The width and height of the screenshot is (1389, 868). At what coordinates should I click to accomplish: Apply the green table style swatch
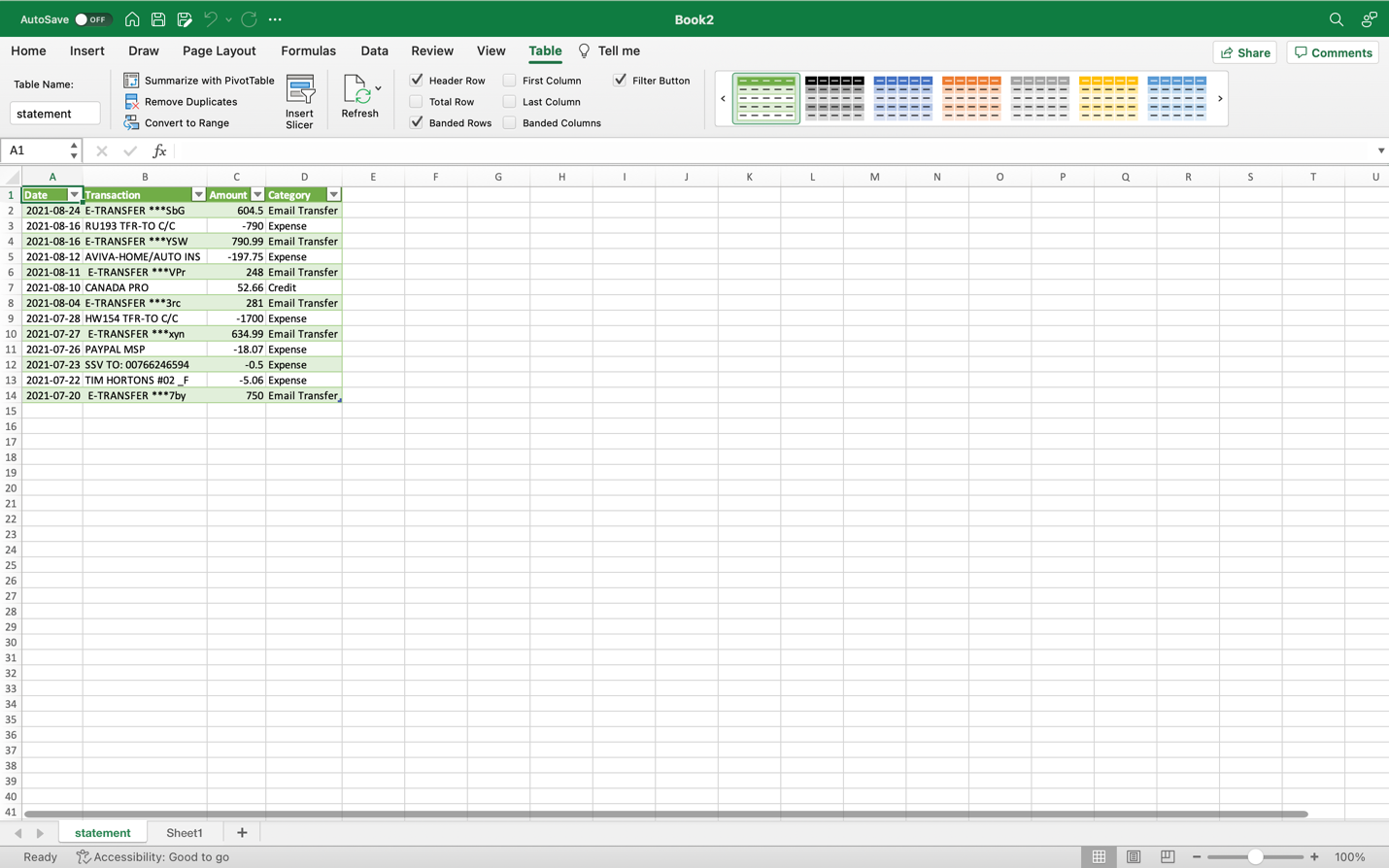click(x=766, y=99)
